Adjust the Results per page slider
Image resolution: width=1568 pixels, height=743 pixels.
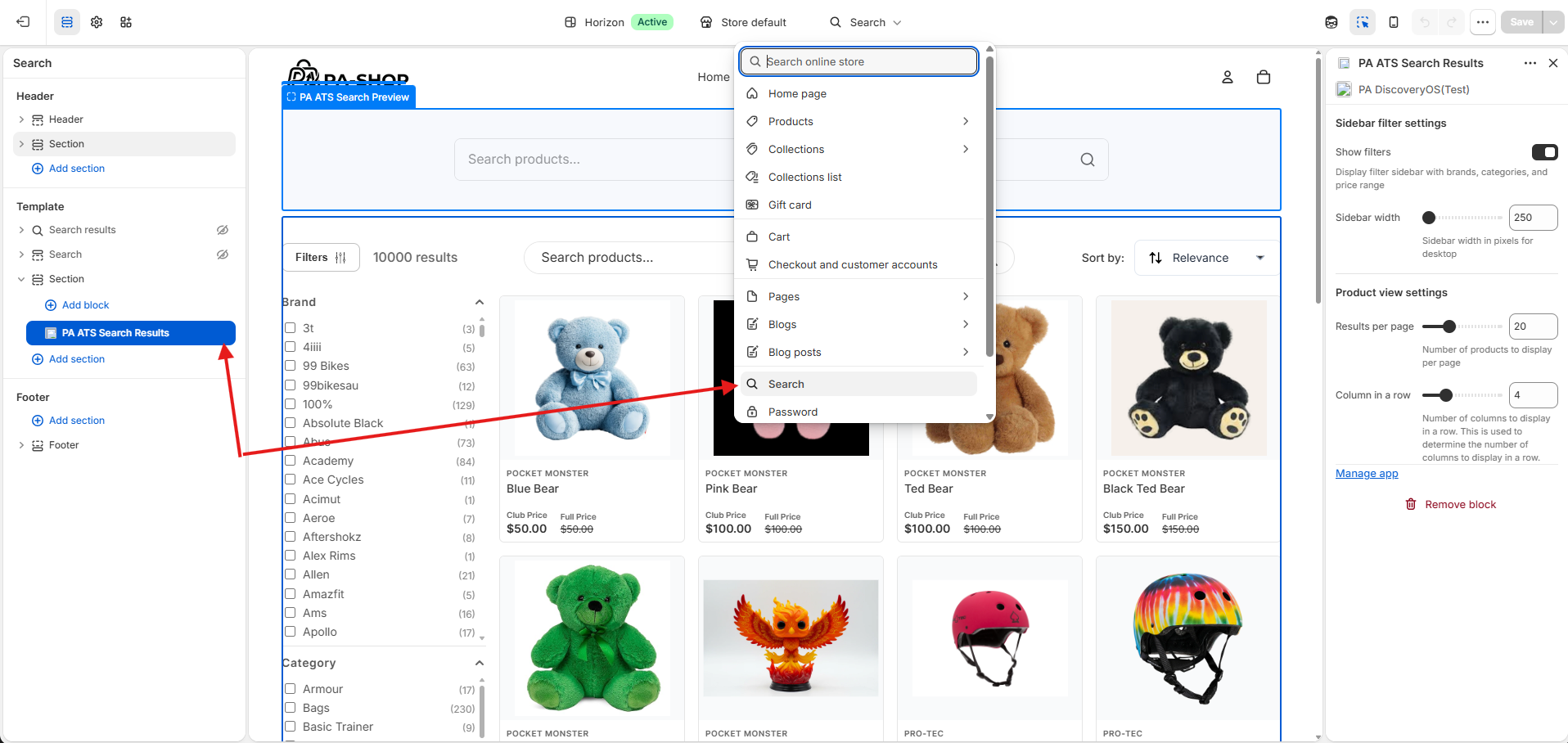(x=1449, y=326)
